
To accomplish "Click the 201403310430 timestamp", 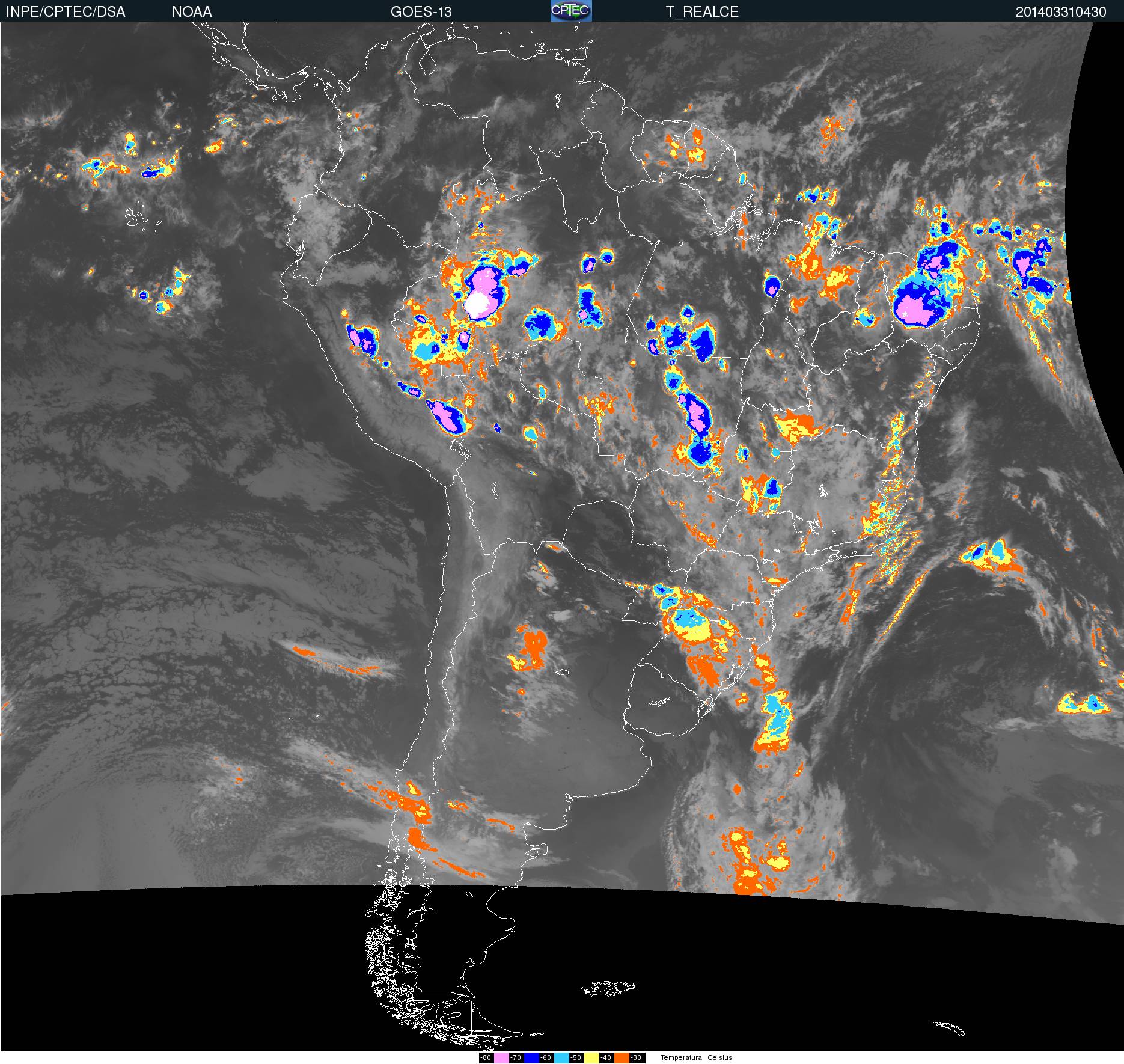I will point(1061,11).
